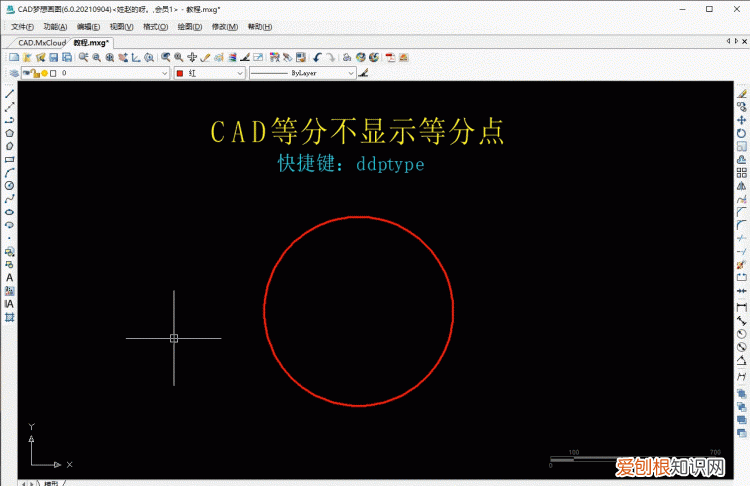Image resolution: width=750 pixels, height=486 pixels.
Task: Select the Linear dimension tool
Action: [741, 308]
